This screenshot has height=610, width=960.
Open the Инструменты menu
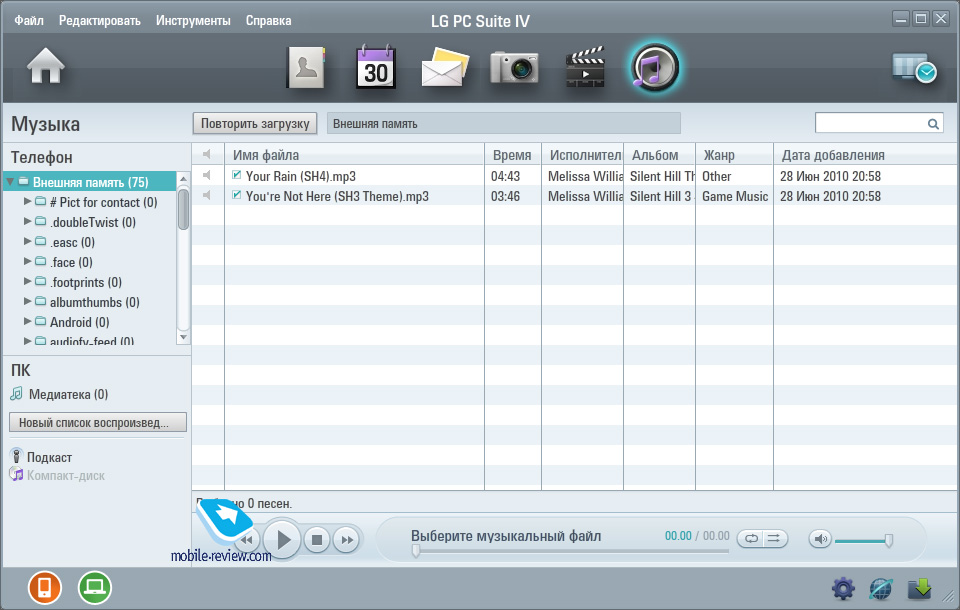click(x=193, y=20)
